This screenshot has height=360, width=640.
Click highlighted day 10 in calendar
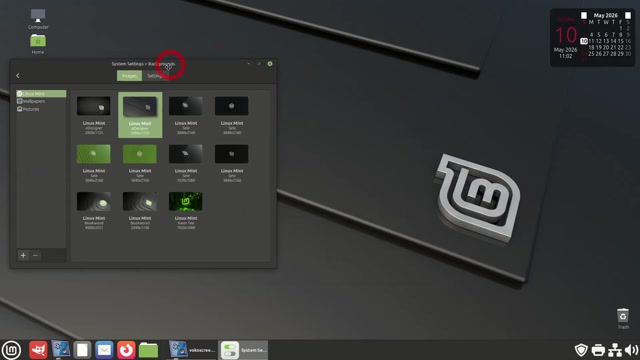pos(584,41)
